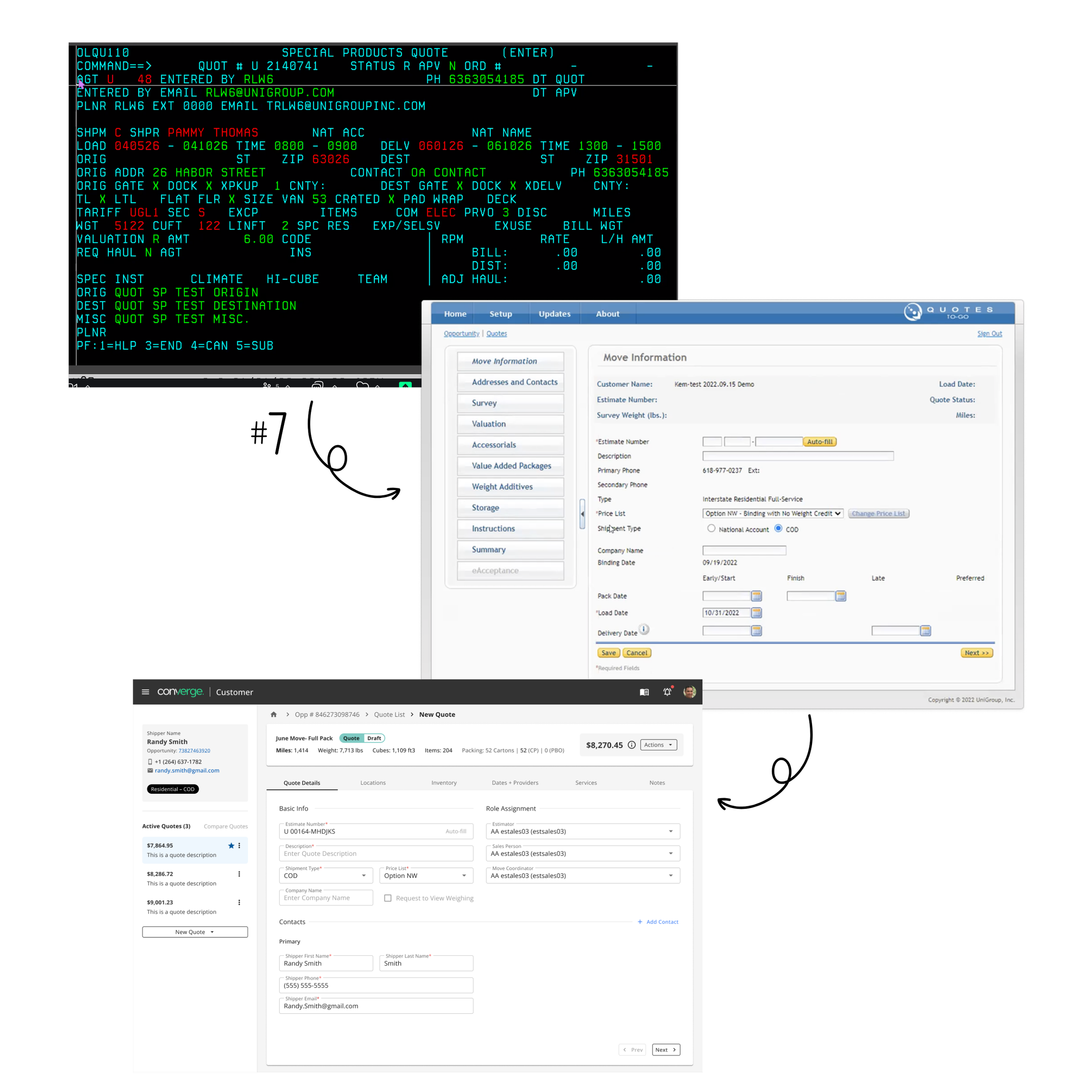Click the Delivery Date info icon
1092x1092 pixels.
pyautogui.click(x=644, y=629)
